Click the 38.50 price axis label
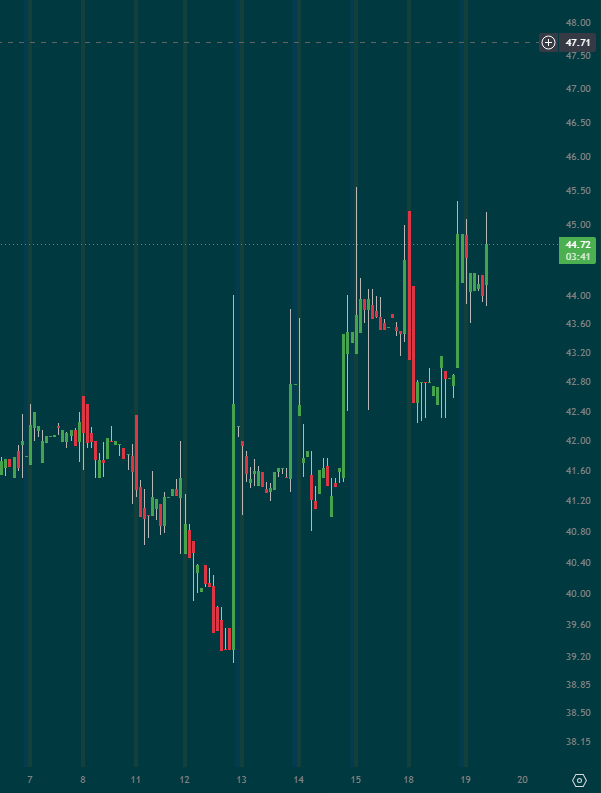The width and height of the screenshot is (601, 793). point(578,713)
